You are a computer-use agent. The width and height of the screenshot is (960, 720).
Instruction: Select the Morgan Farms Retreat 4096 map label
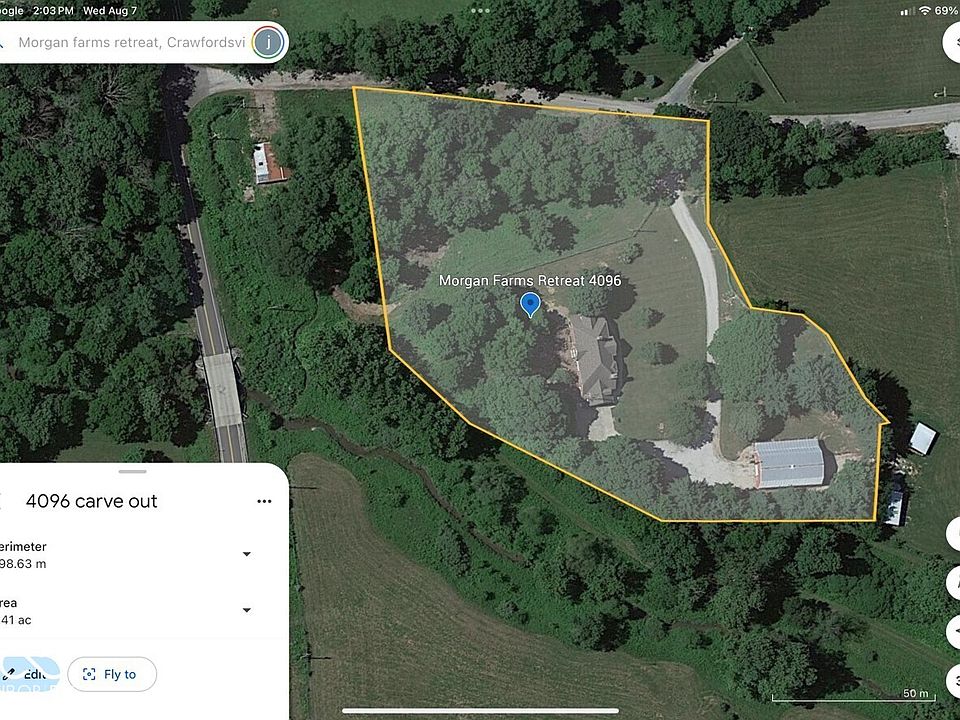click(x=530, y=280)
